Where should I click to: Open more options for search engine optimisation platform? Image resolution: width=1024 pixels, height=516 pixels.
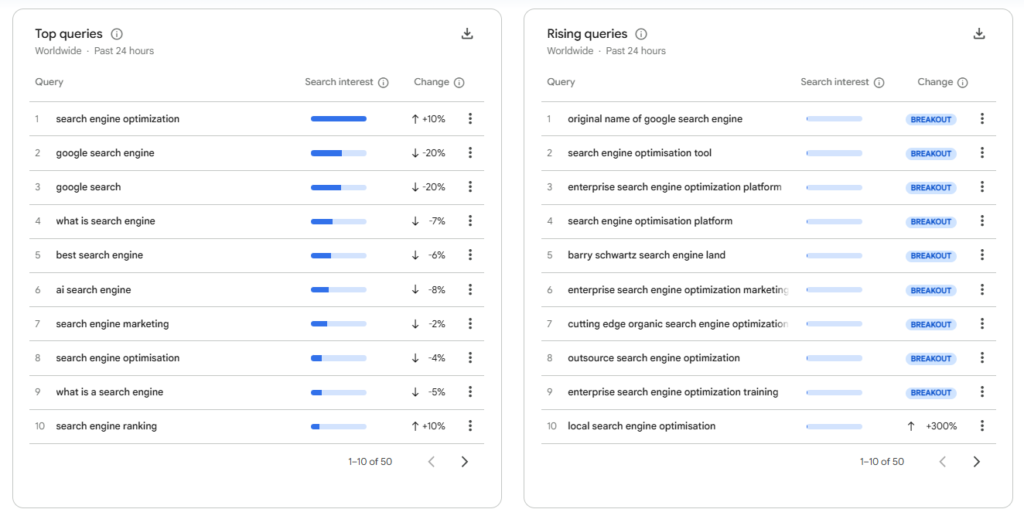[982, 221]
